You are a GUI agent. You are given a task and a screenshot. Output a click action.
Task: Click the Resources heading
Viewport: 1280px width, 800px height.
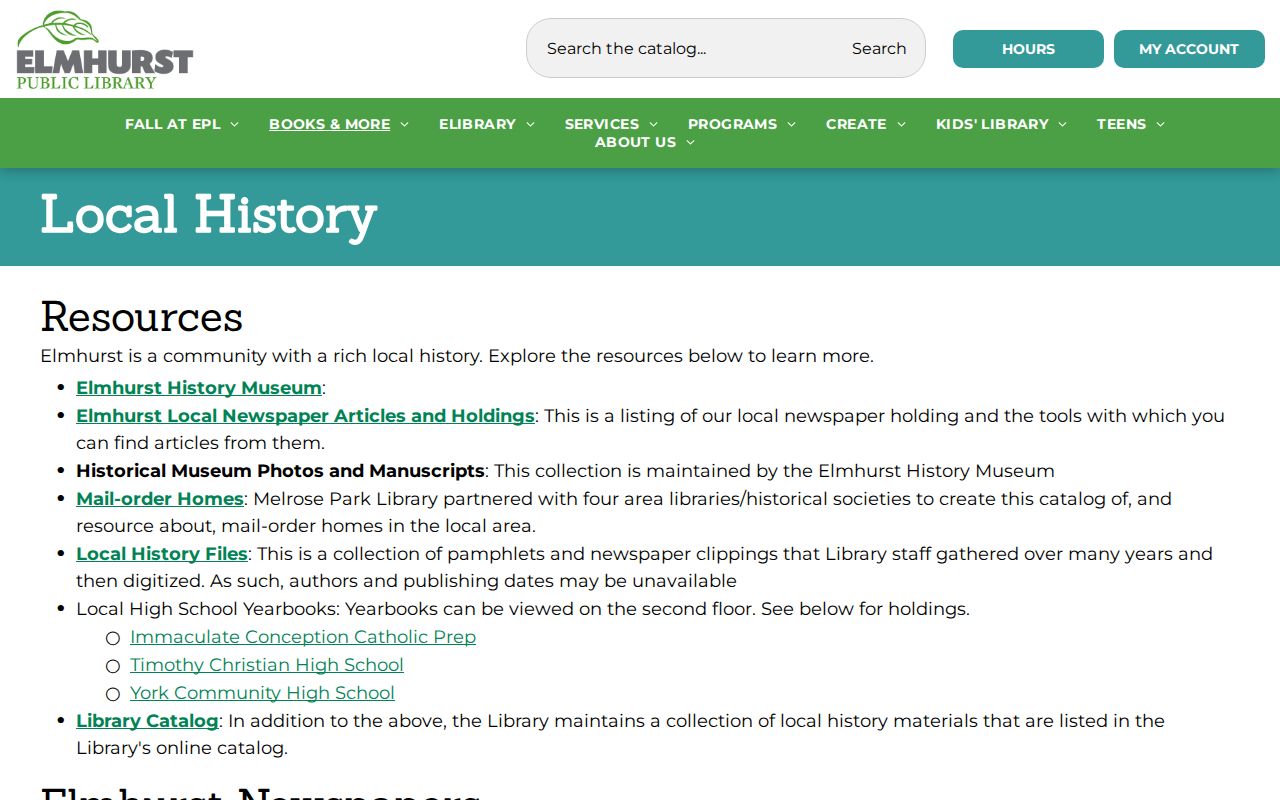coord(142,317)
